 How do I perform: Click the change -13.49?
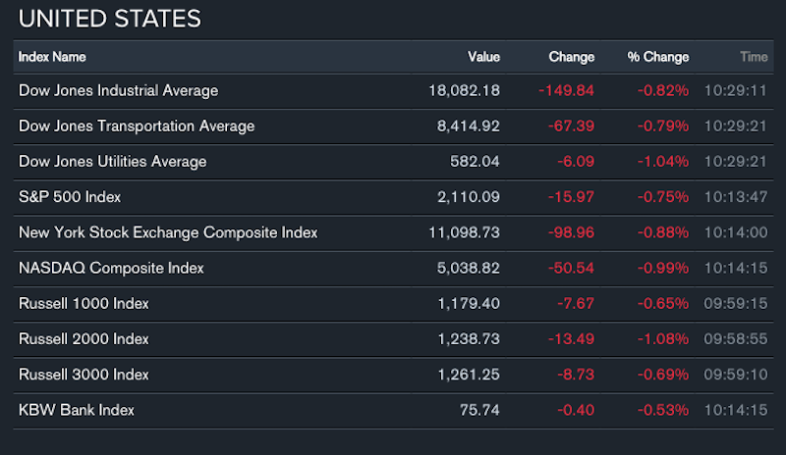[x=571, y=339]
